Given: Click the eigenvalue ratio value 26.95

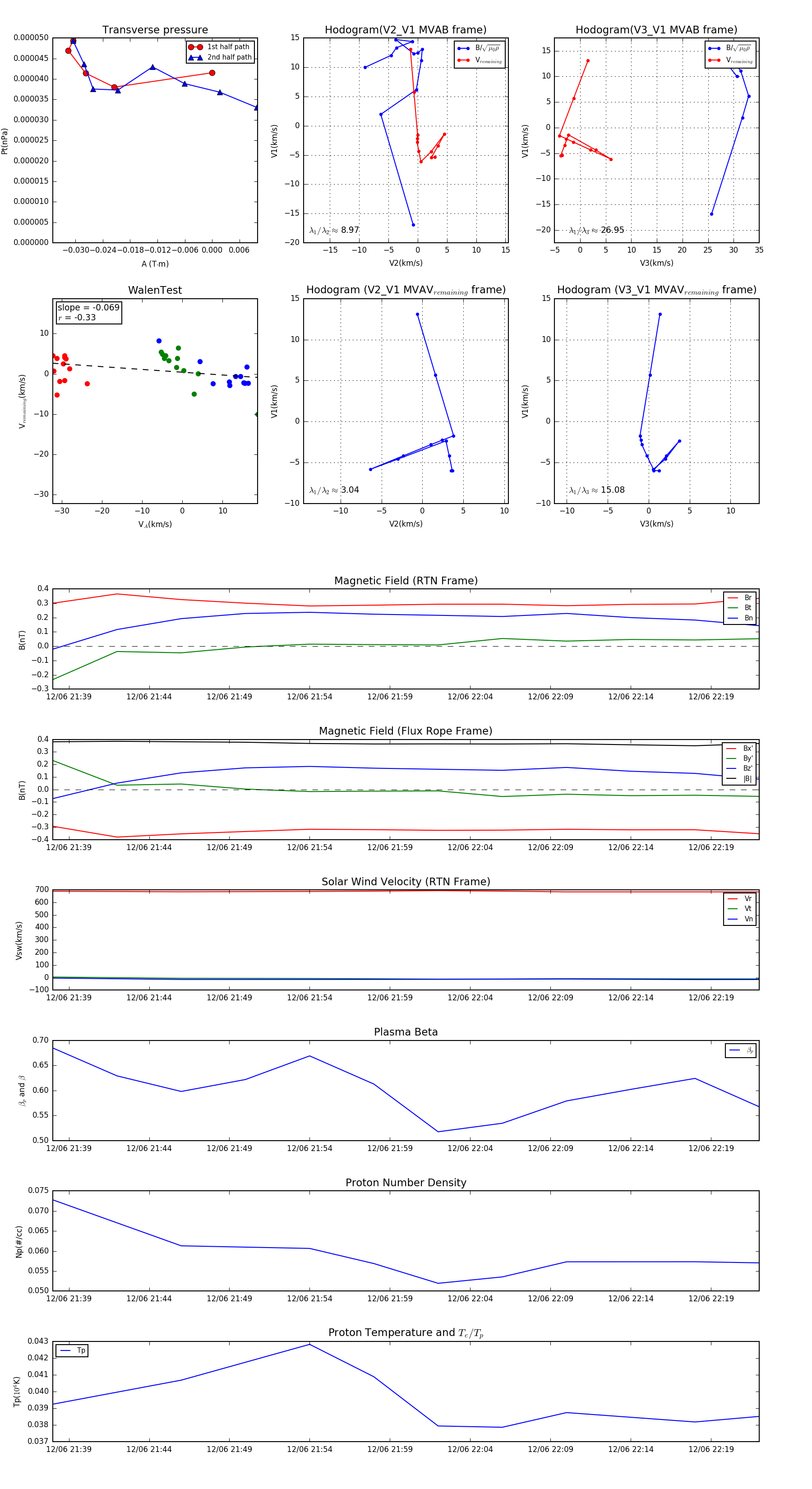Looking at the screenshot, I should click(613, 230).
